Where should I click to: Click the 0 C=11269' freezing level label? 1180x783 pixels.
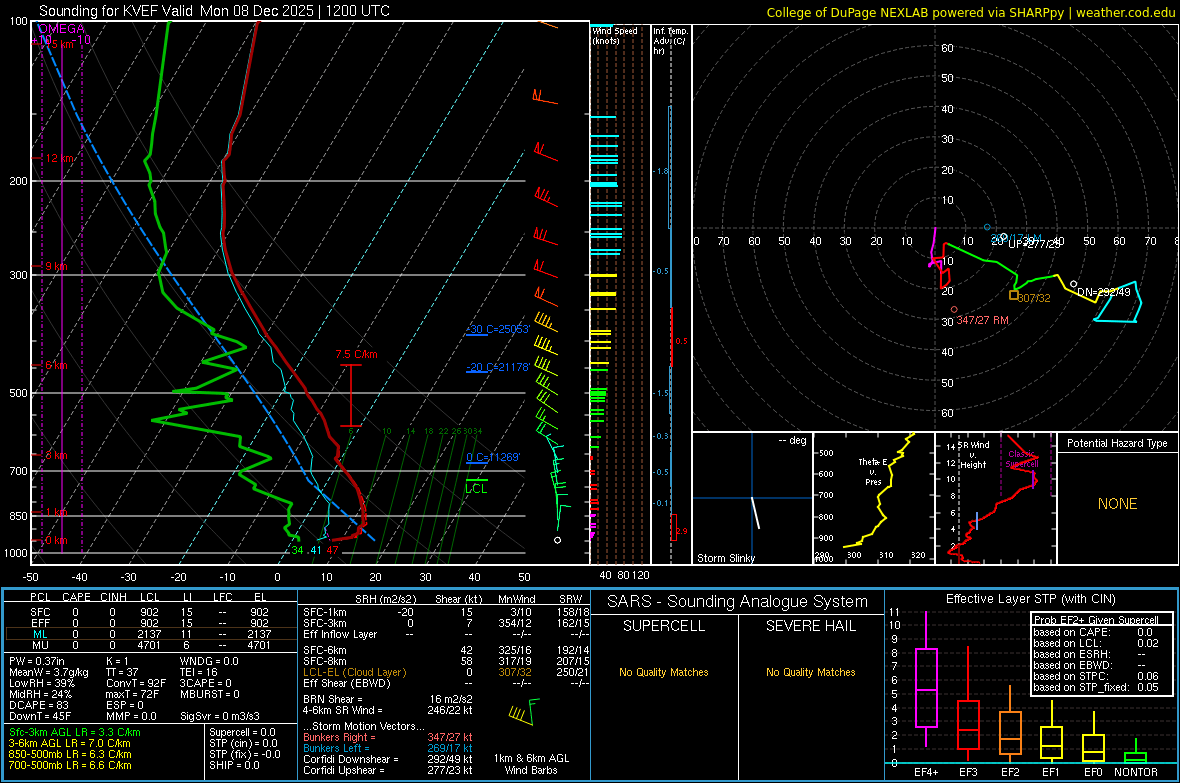pos(493,457)
